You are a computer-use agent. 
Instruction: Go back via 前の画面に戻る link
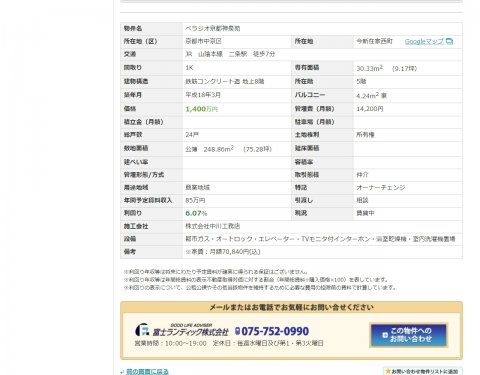[147, 371]
